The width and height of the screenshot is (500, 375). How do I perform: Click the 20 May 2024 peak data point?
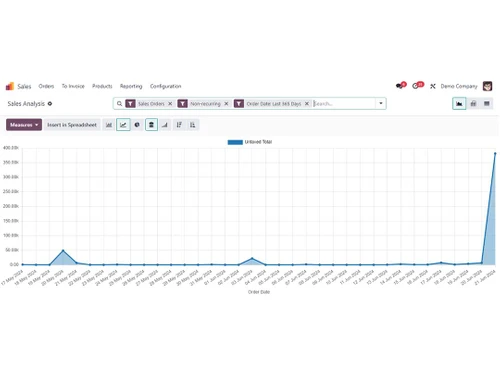pyautogui.click(x=63, y=250)
